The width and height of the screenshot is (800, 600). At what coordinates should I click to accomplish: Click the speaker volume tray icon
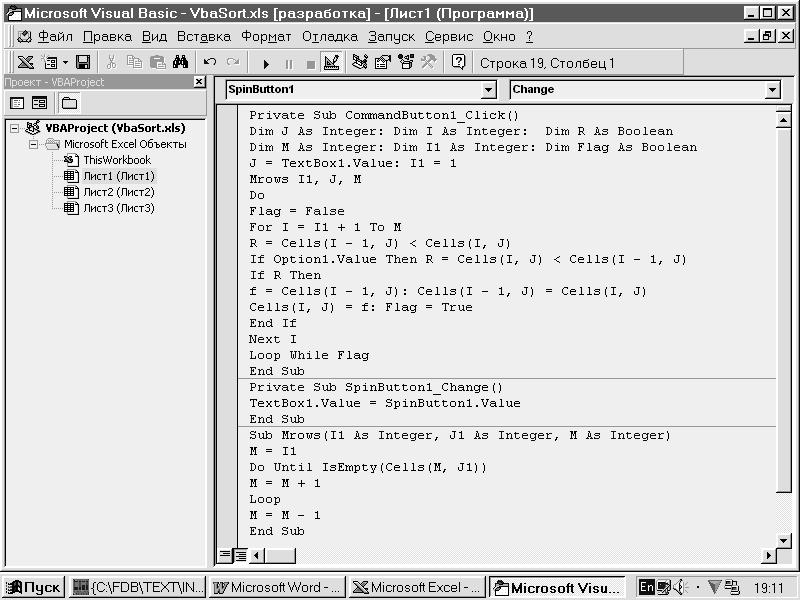(x=680, y=587)
